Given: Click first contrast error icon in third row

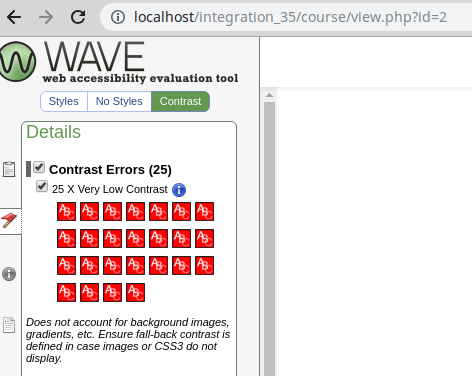Looking at the screenshot, I should [66, 265].
